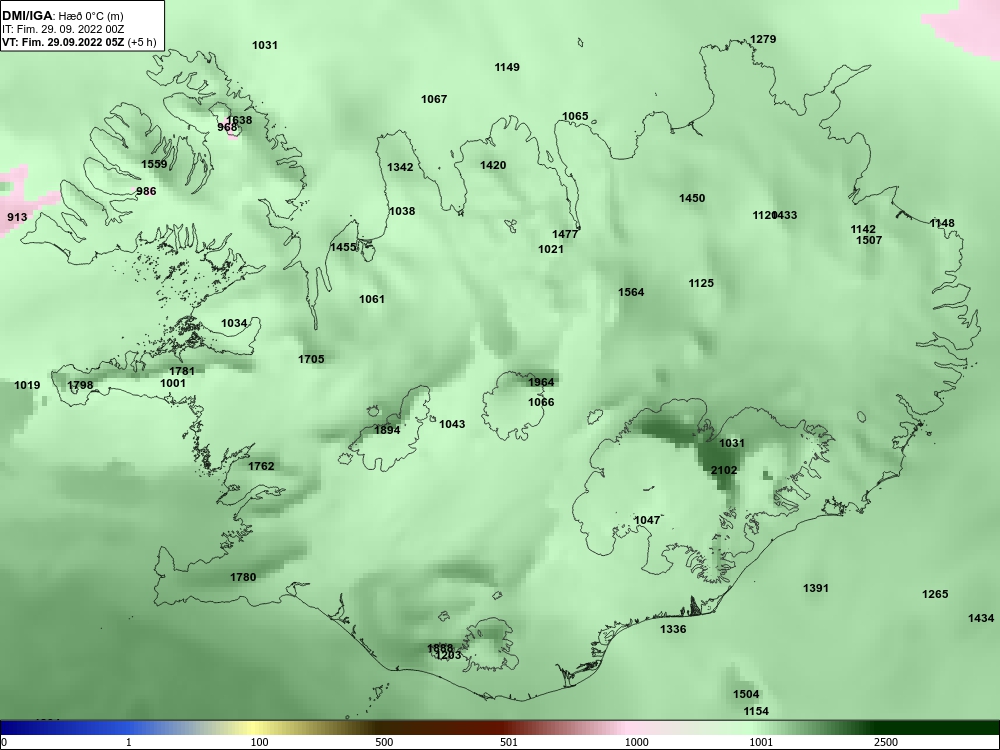This screenshot has width=1000, height=750.
Task: Click the map value 1067
Action: [434, 99]
